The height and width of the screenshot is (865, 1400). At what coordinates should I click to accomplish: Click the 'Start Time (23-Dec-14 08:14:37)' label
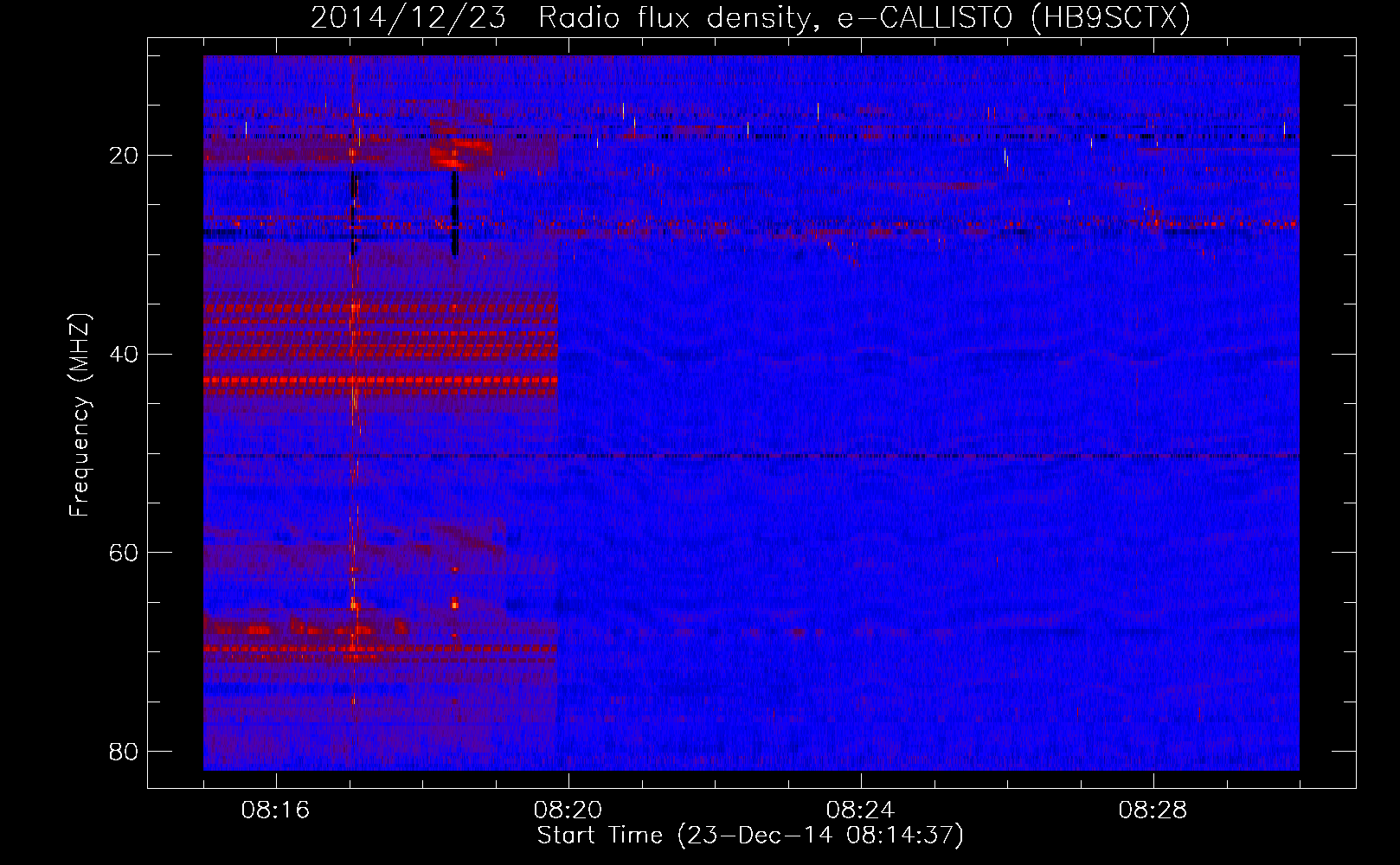(x=750, y=836)
